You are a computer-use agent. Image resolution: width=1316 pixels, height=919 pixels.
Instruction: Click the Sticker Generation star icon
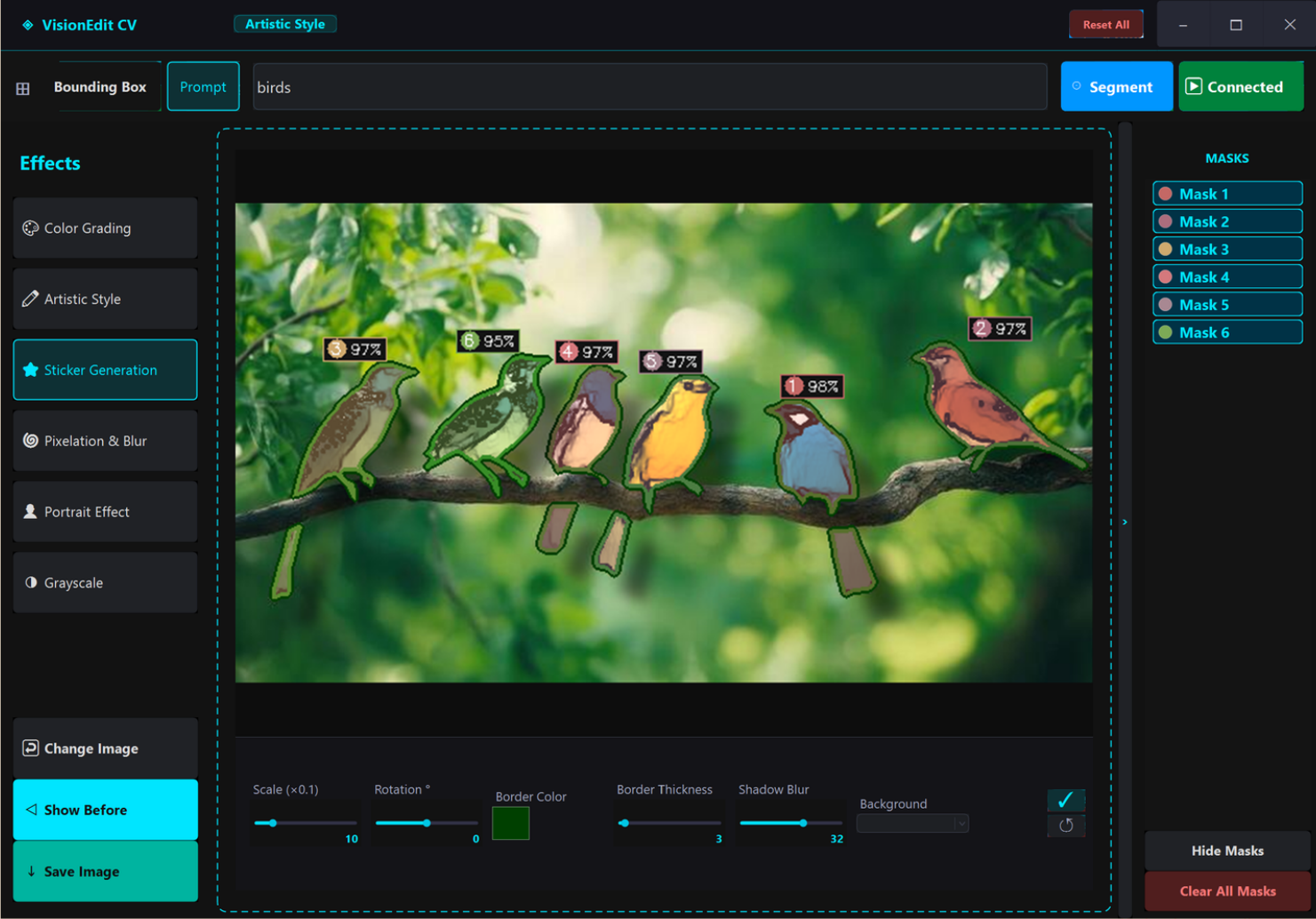30,370
